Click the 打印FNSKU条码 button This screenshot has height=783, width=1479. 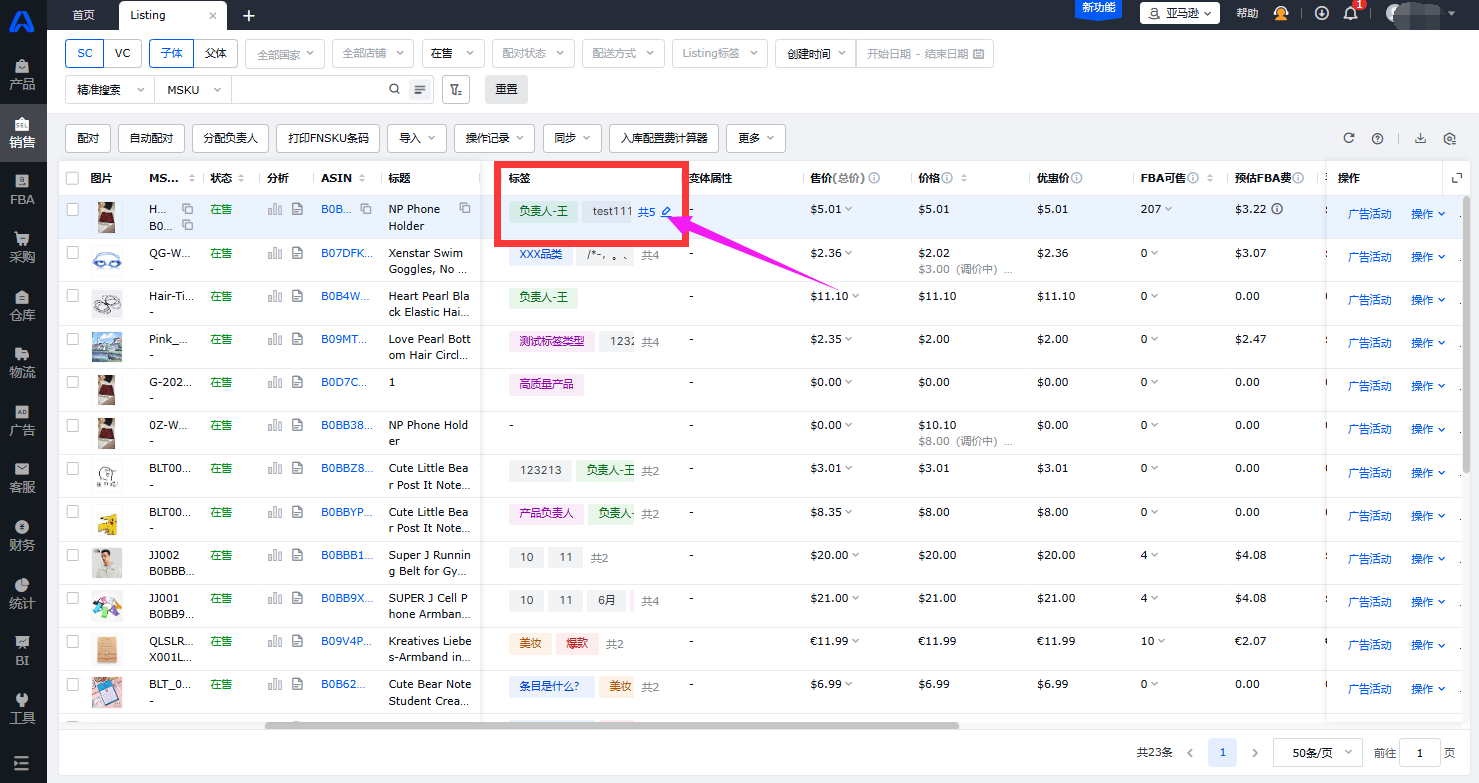pyautogui.click(x=328, y=138)
